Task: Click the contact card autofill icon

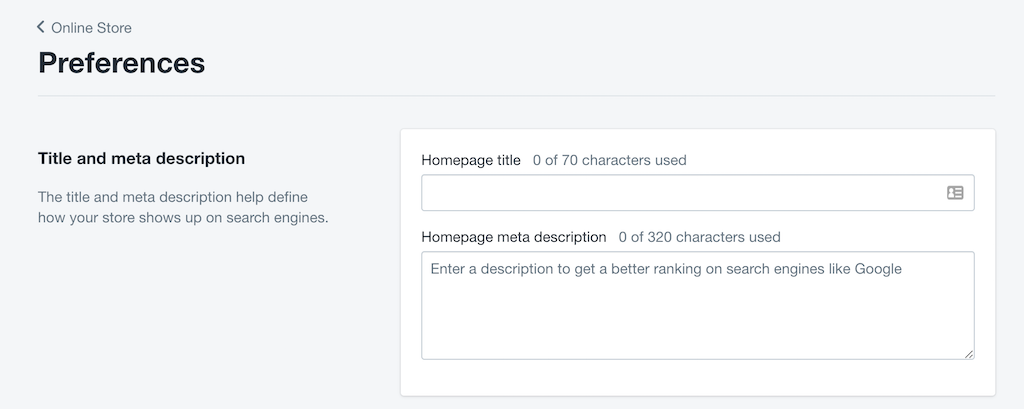Action: (955, 193)
